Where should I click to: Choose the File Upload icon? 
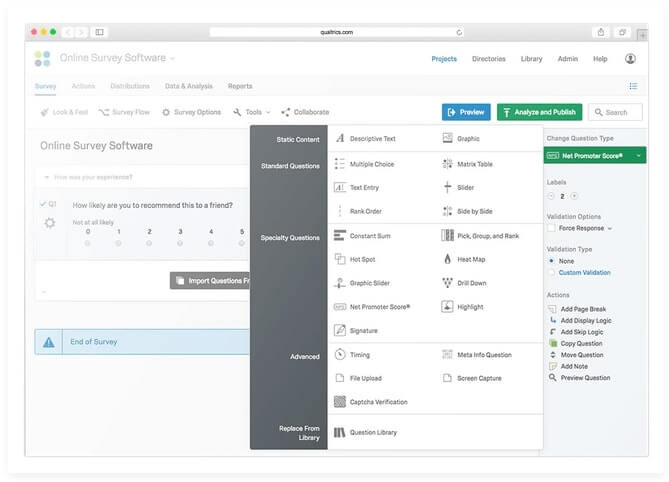(x=340, y=378)
